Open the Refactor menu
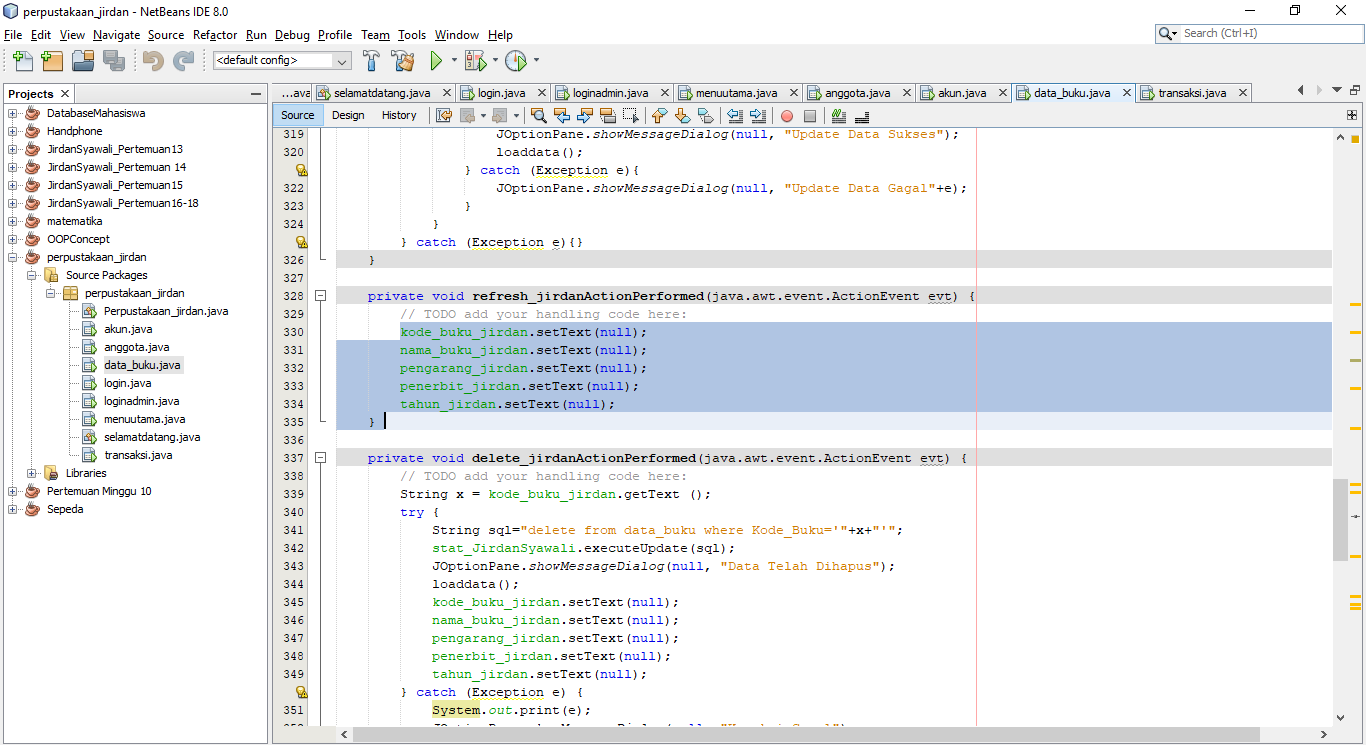1366x745 pixels. tap(214, 35)
